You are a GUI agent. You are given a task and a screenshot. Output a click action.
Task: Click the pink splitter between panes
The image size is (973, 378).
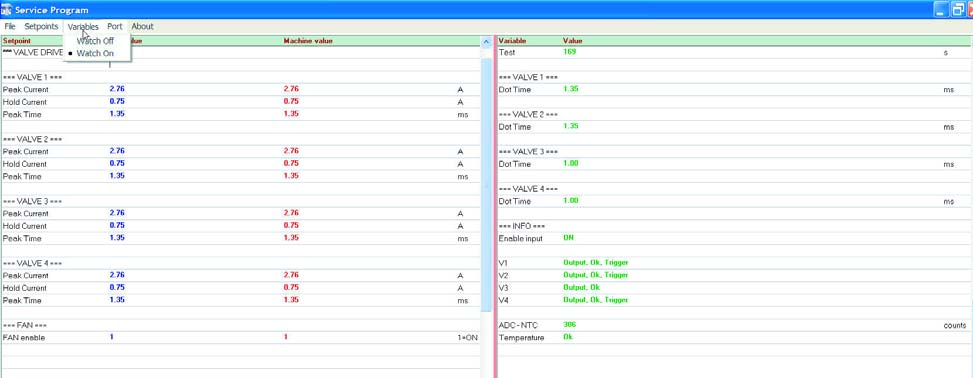pyautogui.click(x=495, y=207)
